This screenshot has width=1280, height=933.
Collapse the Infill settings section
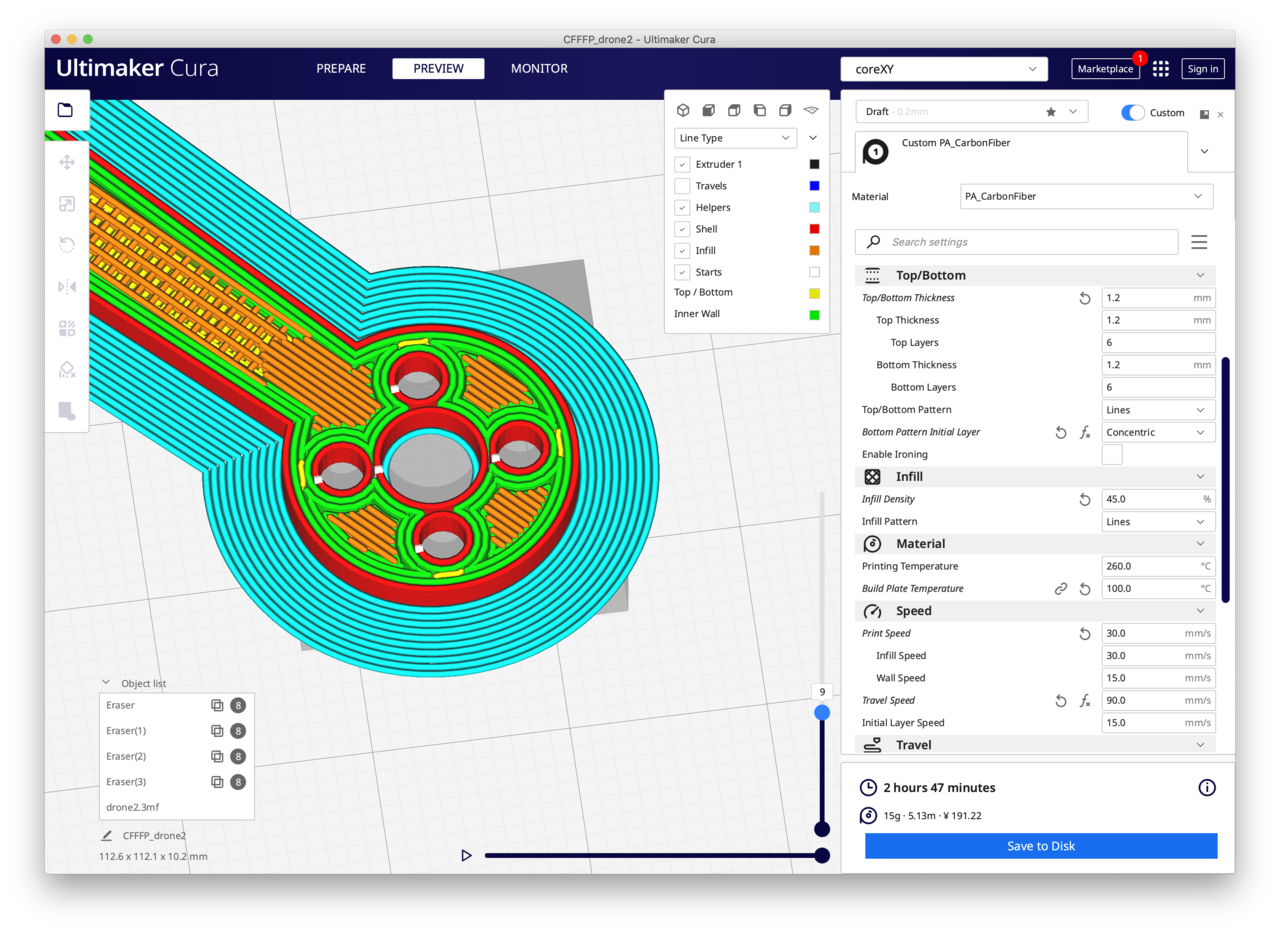(1036, 477)
